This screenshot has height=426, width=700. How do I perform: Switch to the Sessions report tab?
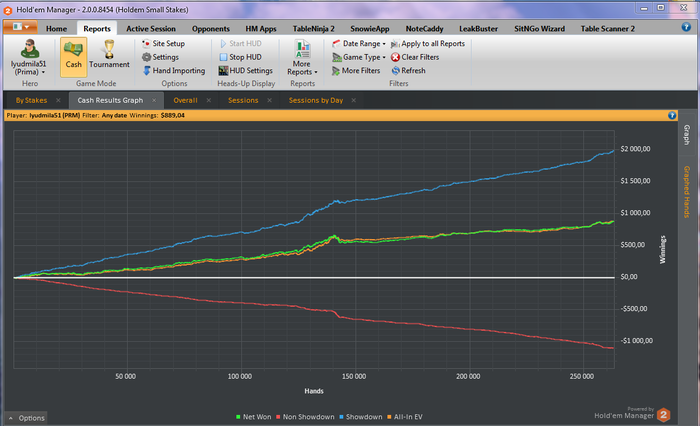243,100
